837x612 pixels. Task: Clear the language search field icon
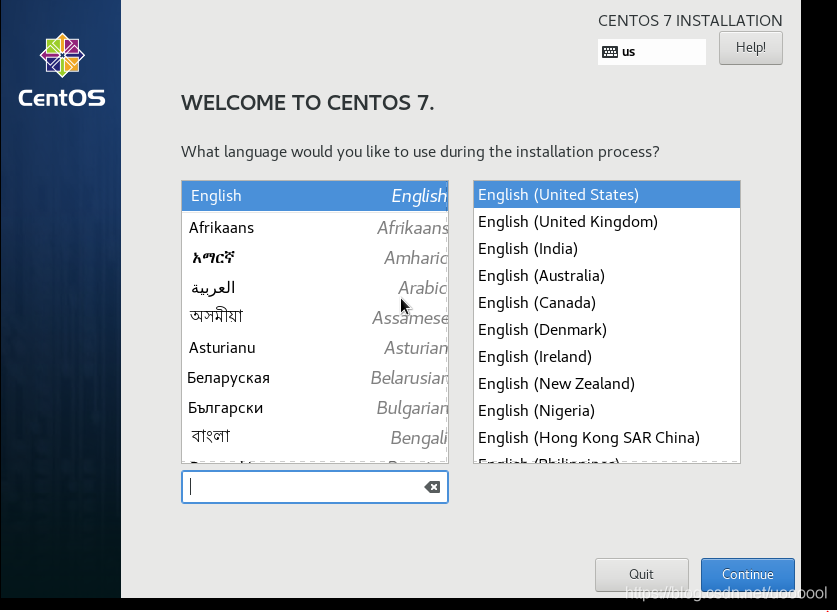click(432, 487)
